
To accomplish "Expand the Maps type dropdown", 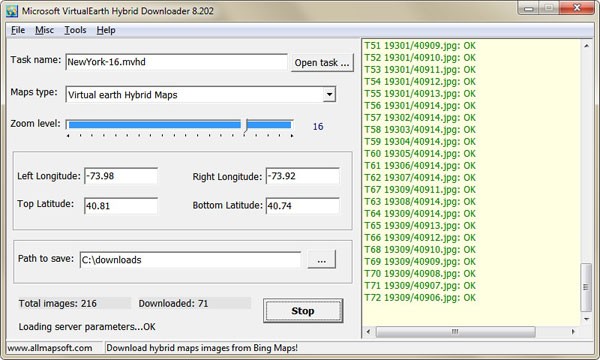I will tap(329, 94).
